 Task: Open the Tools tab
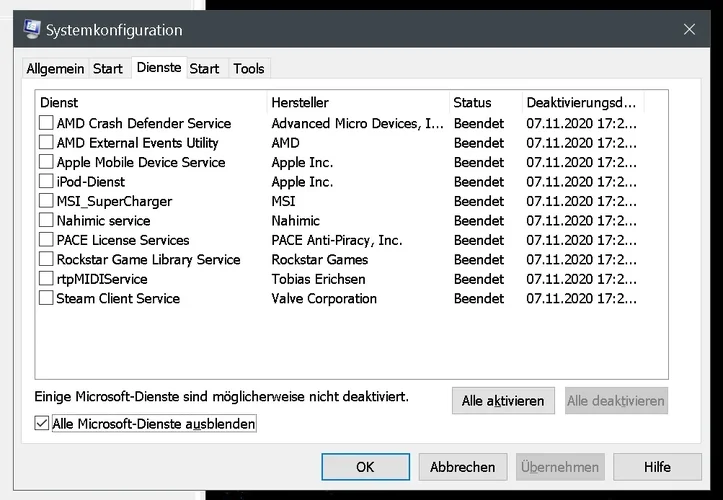pyautogui.click(x=249, y=68)
